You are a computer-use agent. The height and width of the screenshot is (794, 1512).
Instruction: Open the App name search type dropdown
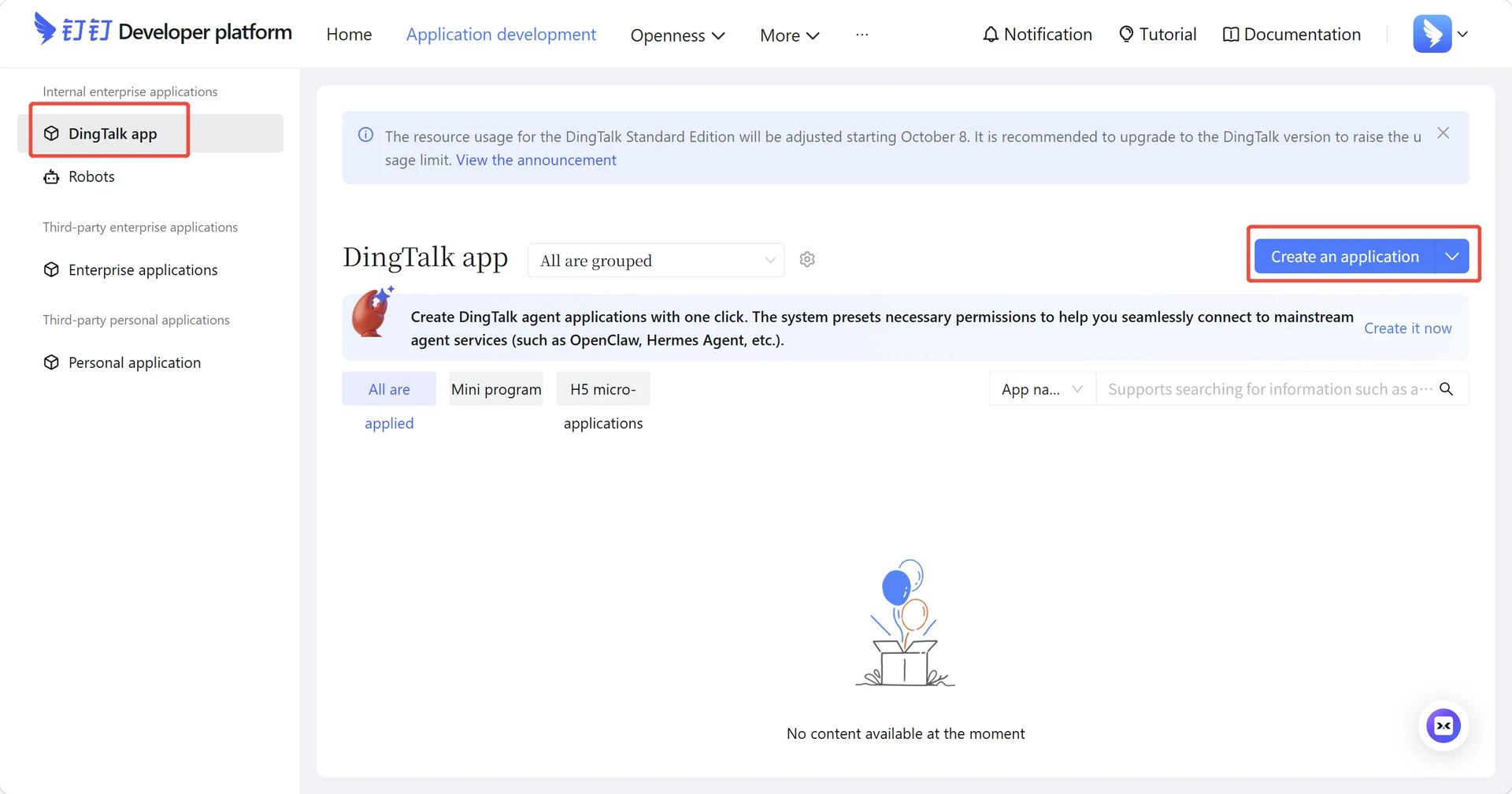click(1043, 389)
